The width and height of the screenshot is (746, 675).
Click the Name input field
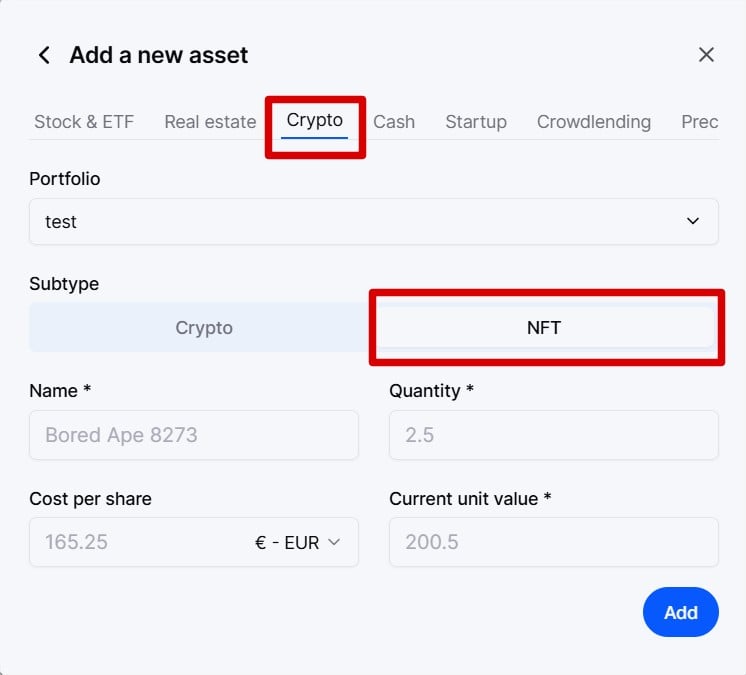(194, 435)
